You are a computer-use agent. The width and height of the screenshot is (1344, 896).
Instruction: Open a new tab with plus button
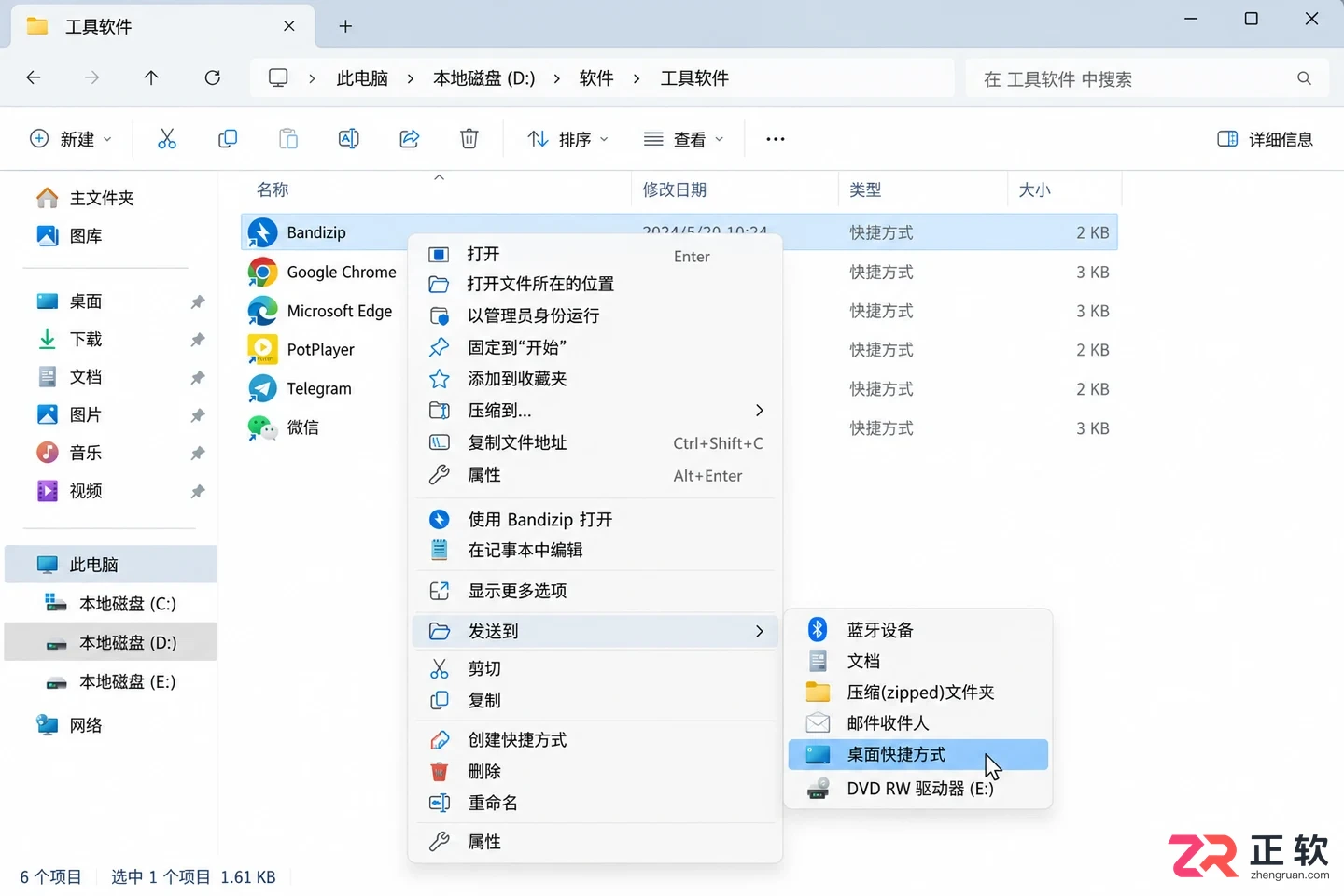(x=345, y=26)
